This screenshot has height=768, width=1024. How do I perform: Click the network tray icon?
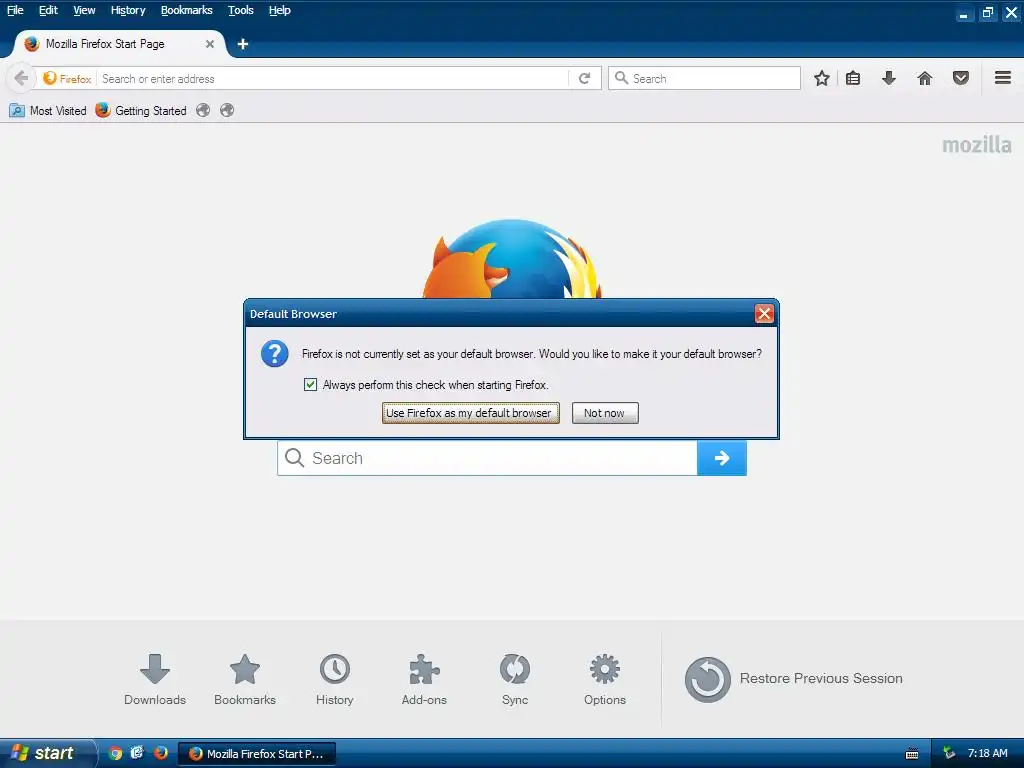949,754
